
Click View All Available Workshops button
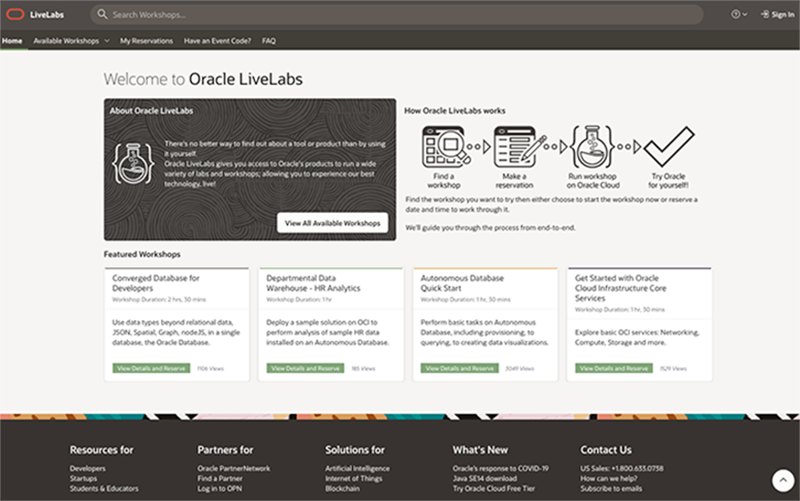click(332, 223)
